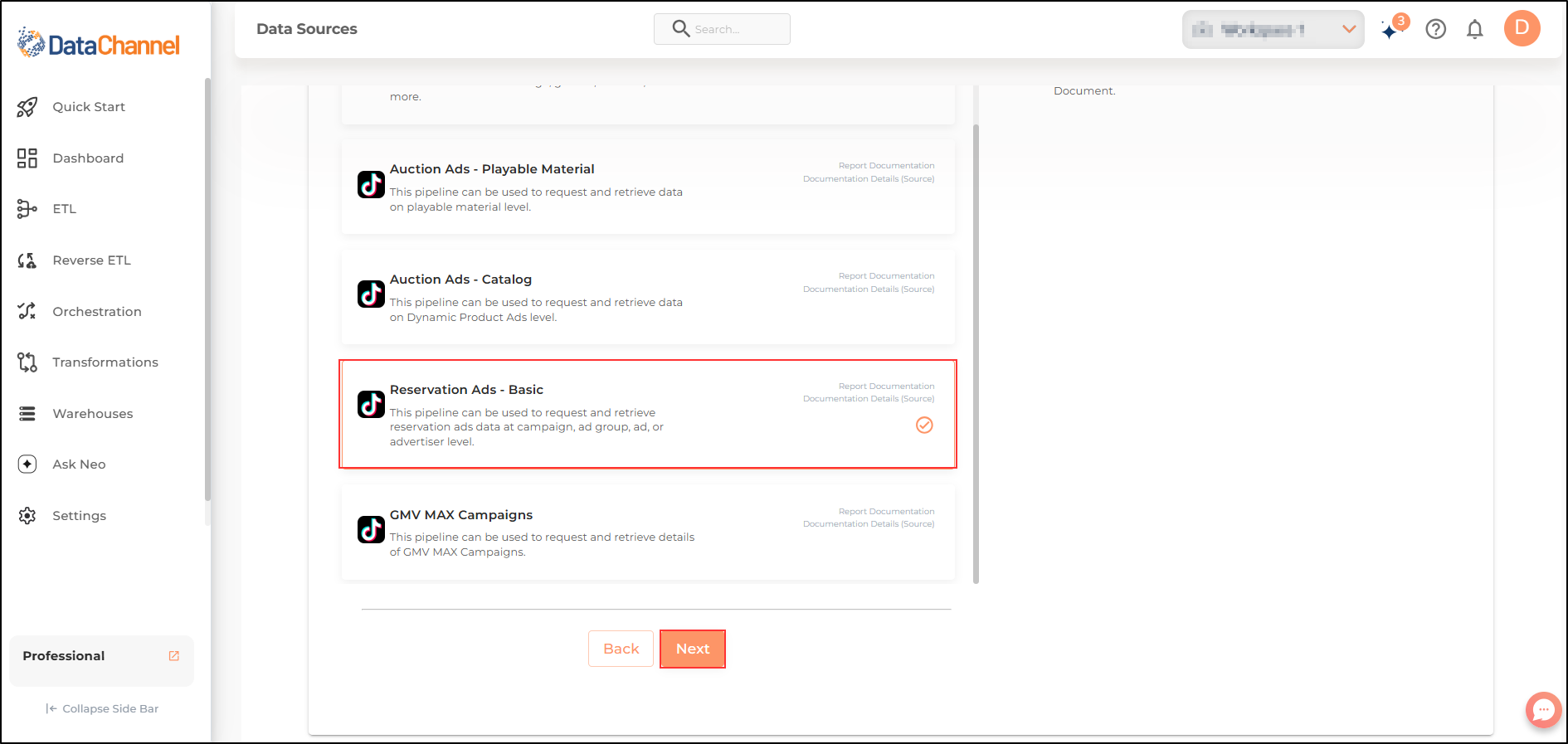Image resolution: width=1568 pixels, height=744 pixels.
Task: Collapse Side Bar
Action: coord(102,709)
